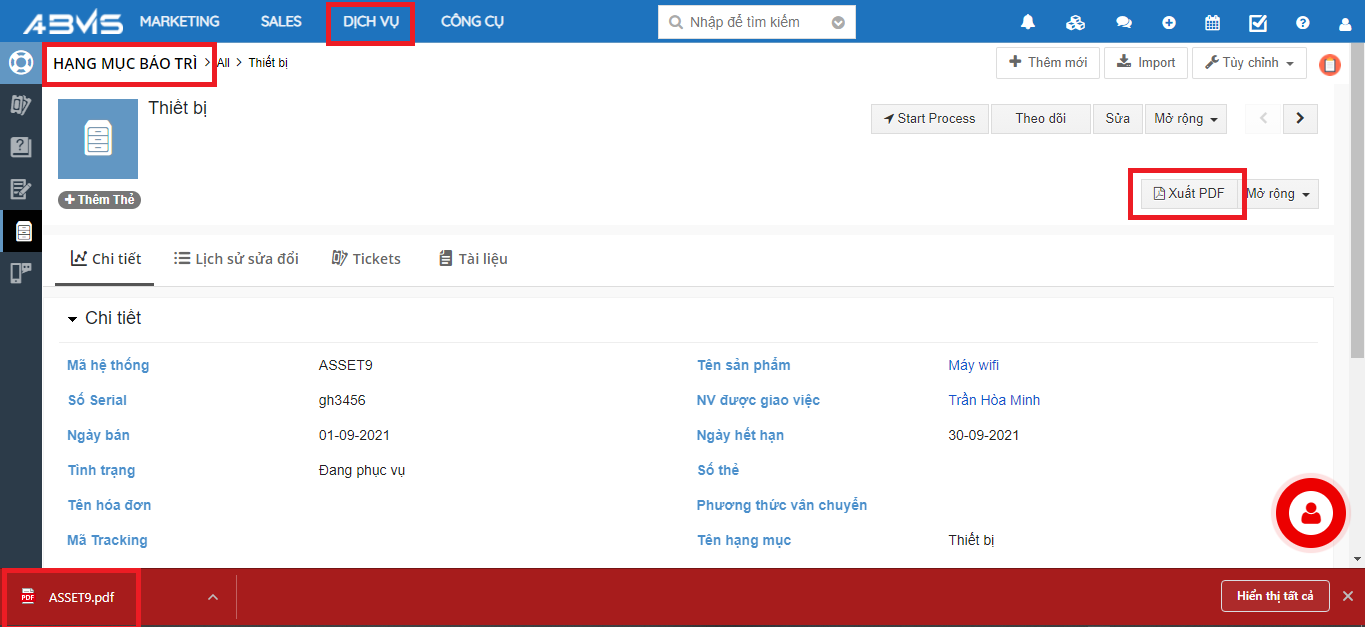Viewport: 1365px width, 627px height.
Task: Collapse the Chi tiết section
Action: (72, 319)
